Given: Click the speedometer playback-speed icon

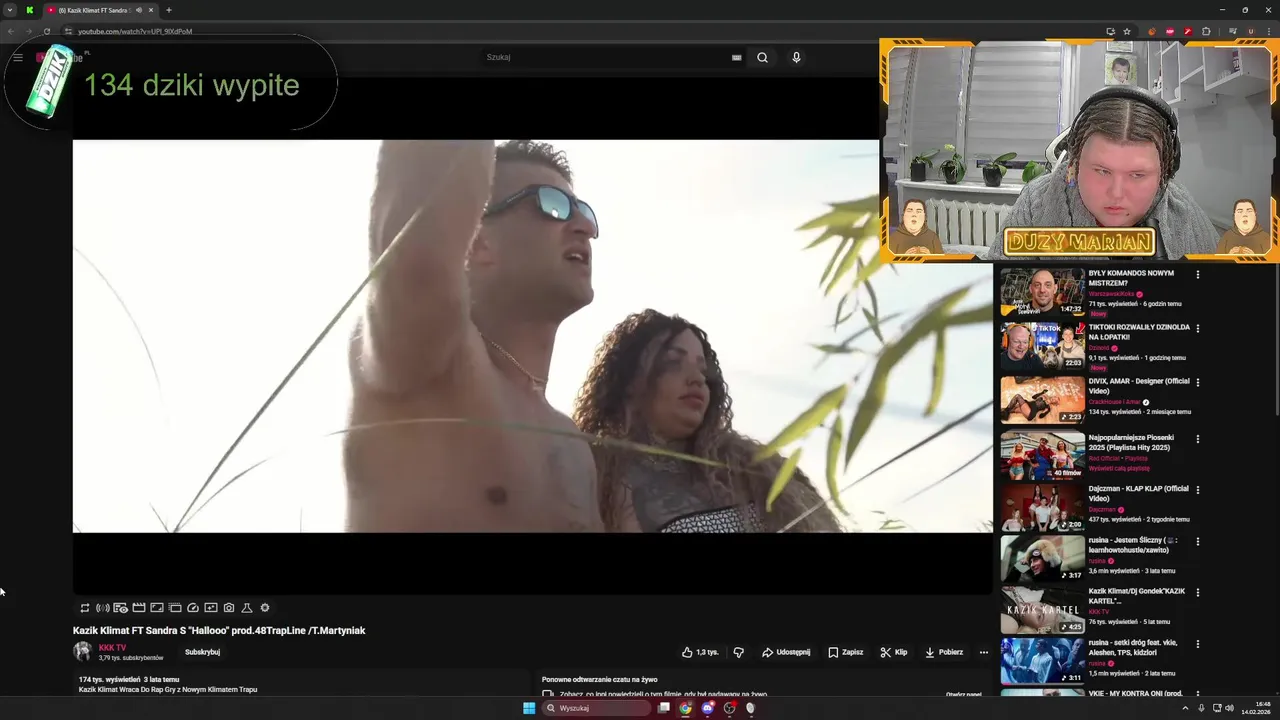Looking at the screenshot, I should pos(193,608).
